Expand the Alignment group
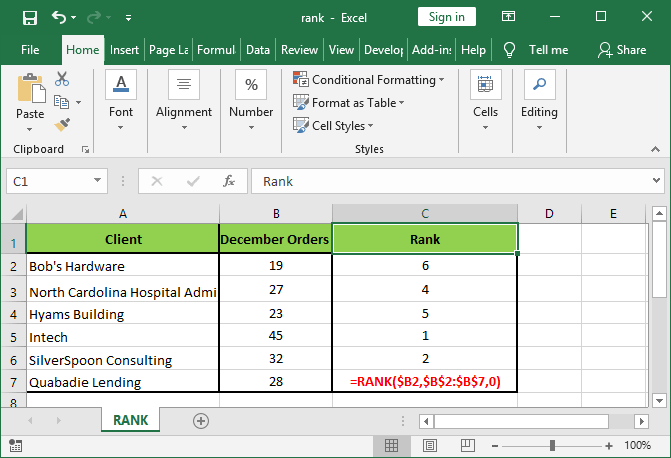The width and height of the screenshot is (671, 458). (x=184, y=101)
